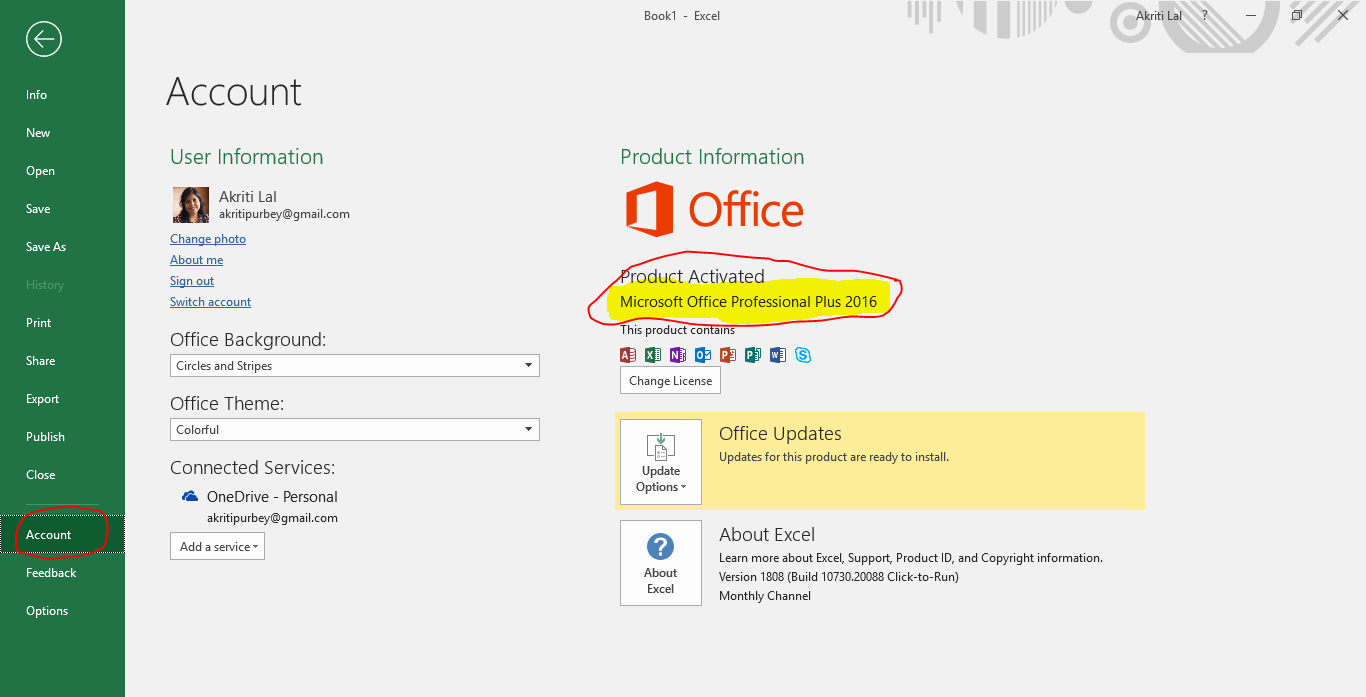
Task: Click the Change photo link
Action: (208, 239)
